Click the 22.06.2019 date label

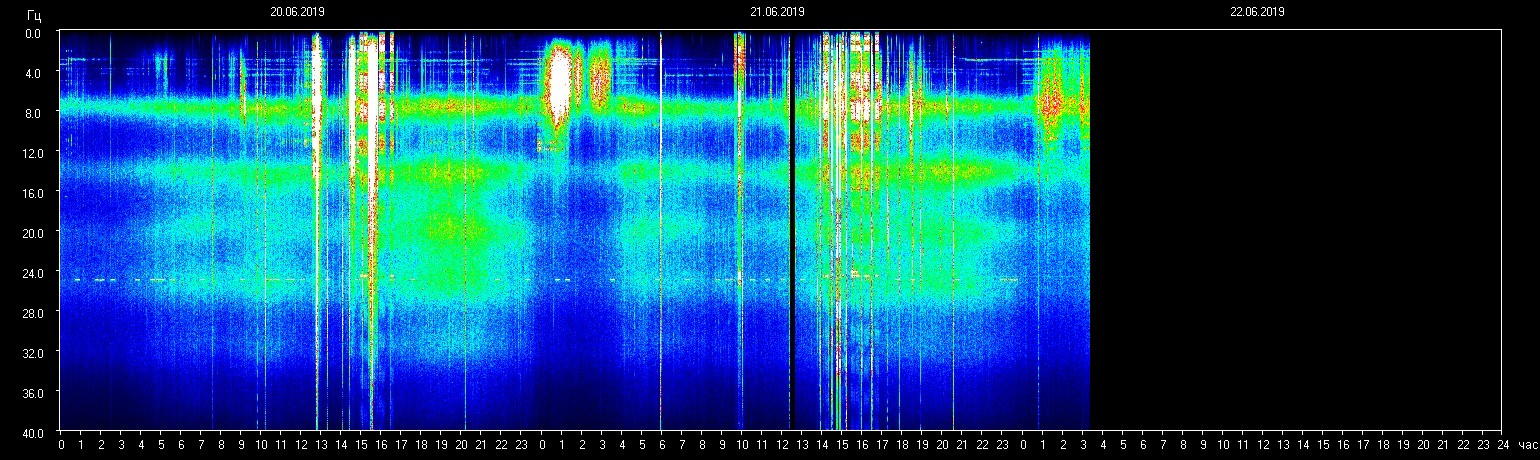tap(1257, 12)
